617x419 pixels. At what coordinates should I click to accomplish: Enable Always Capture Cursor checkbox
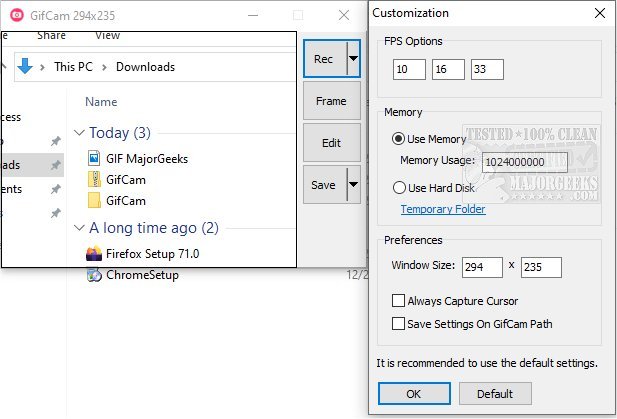[x=399, y=301]
